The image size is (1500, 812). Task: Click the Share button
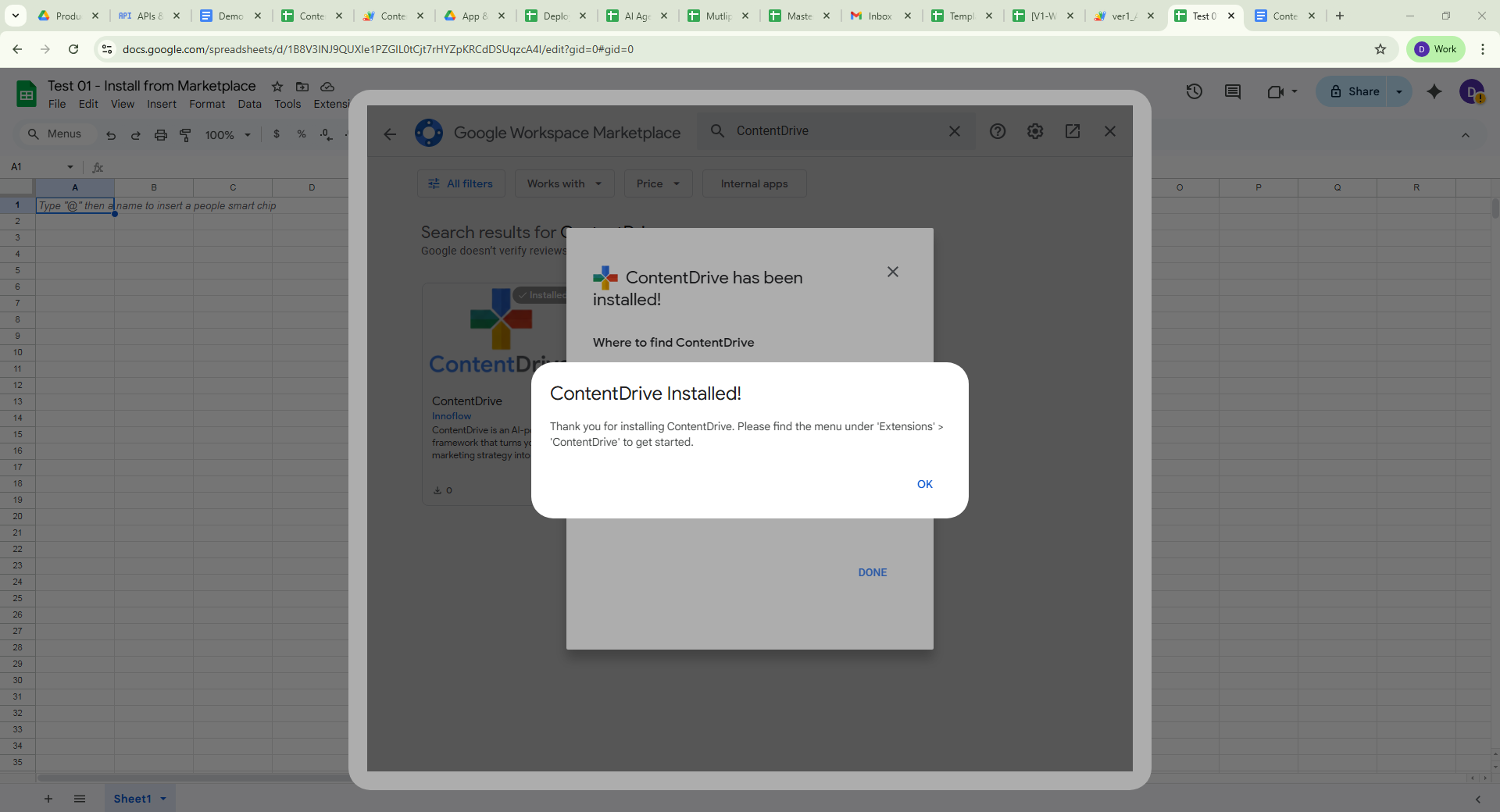[1355, 91]
